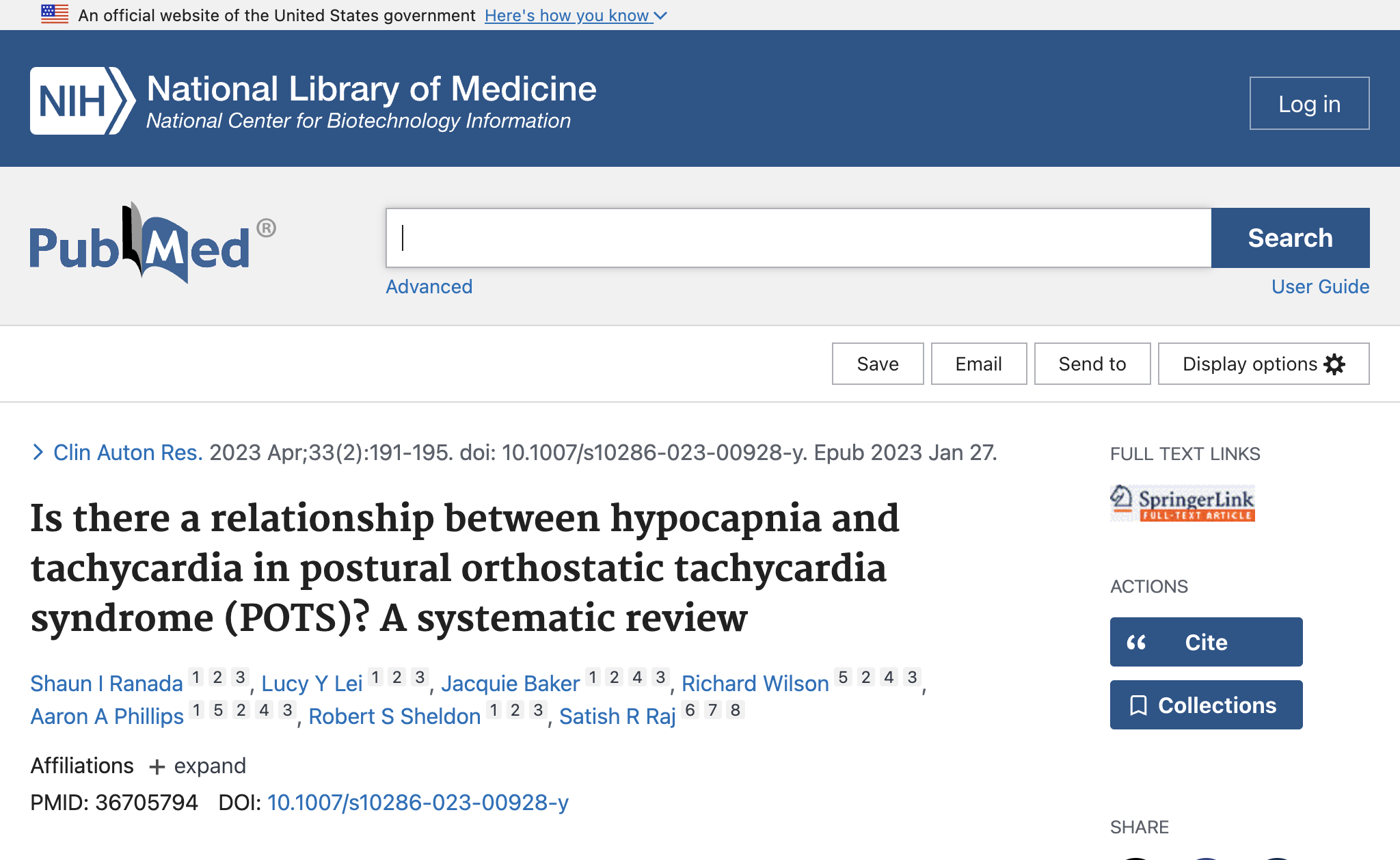Log in to NCBI account

click(x=1309, y=103)
